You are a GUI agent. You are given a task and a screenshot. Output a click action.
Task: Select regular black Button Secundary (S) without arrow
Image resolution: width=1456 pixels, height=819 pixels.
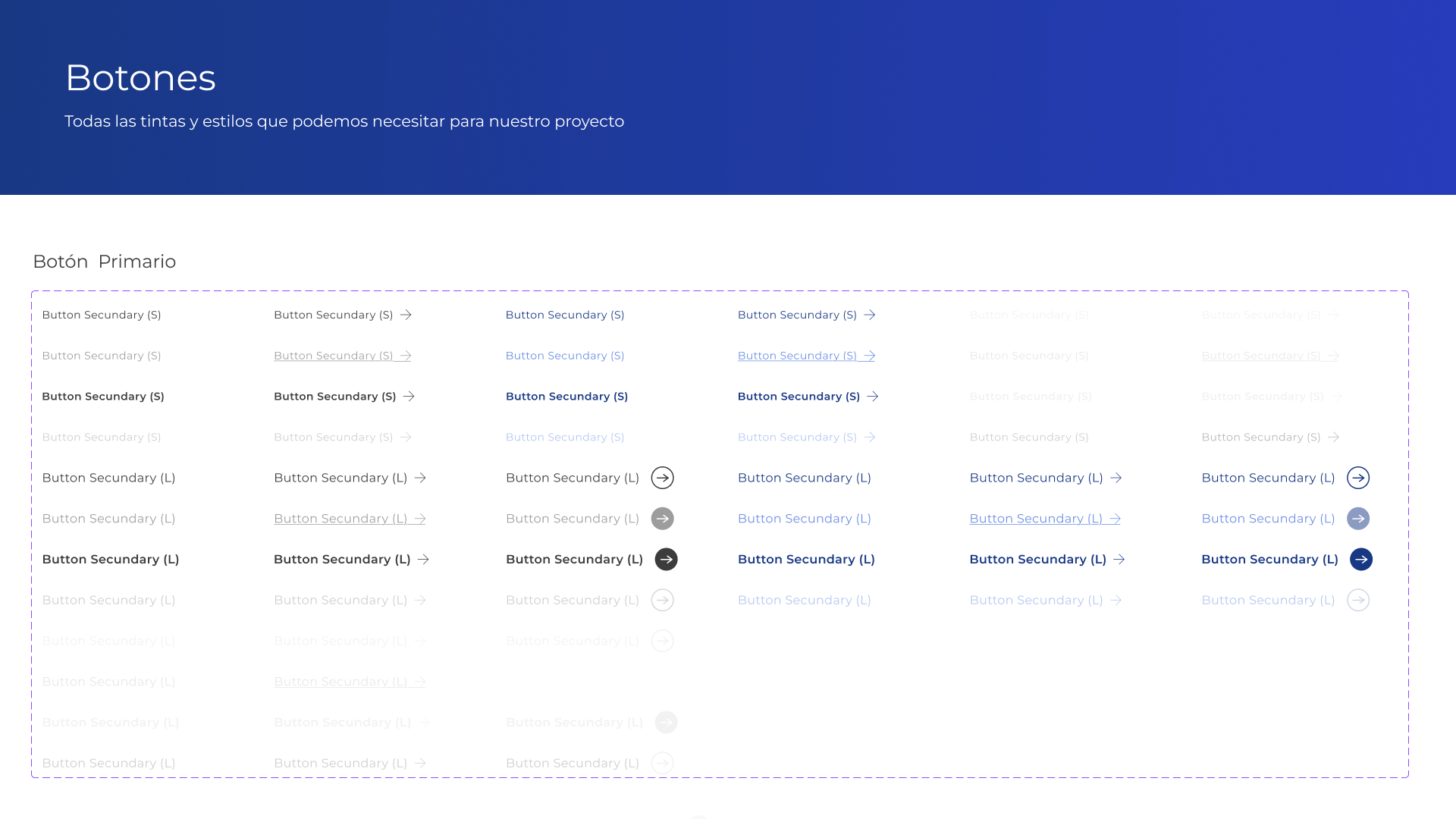[102, 315]
